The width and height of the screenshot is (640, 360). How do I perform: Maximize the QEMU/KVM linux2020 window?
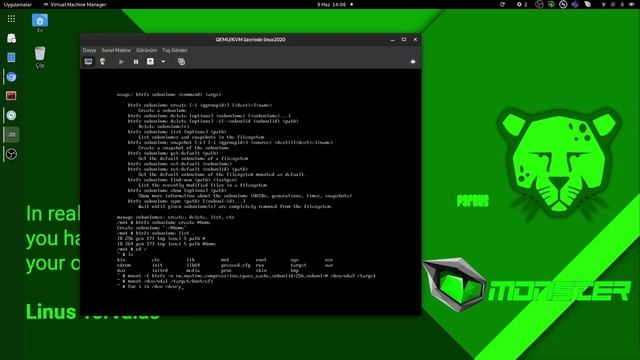[x=404, y=40]
